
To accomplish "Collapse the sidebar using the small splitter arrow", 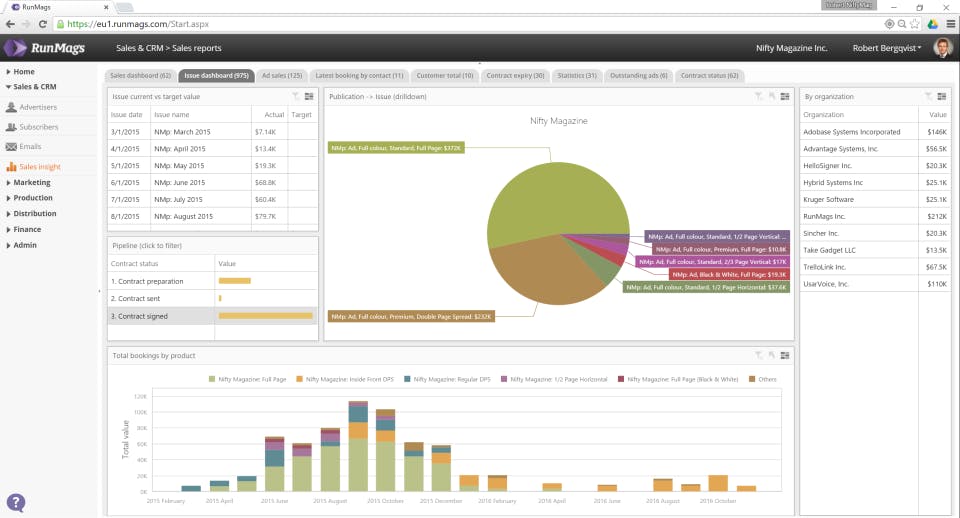I will pyautogui.click(x=100, y=291).
